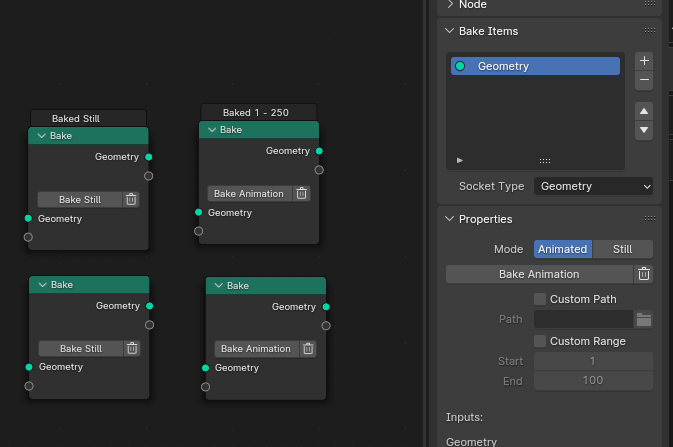The width and height of the screenshot is (673, 447).
Task: Switch bake mode to Still
Action: [x=622, y=249]
